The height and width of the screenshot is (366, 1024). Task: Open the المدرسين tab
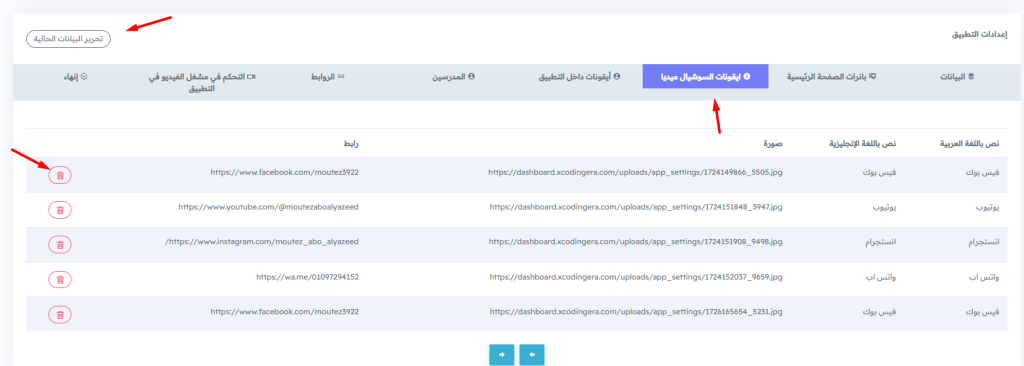pyautogui.click(x=453, y=76)
